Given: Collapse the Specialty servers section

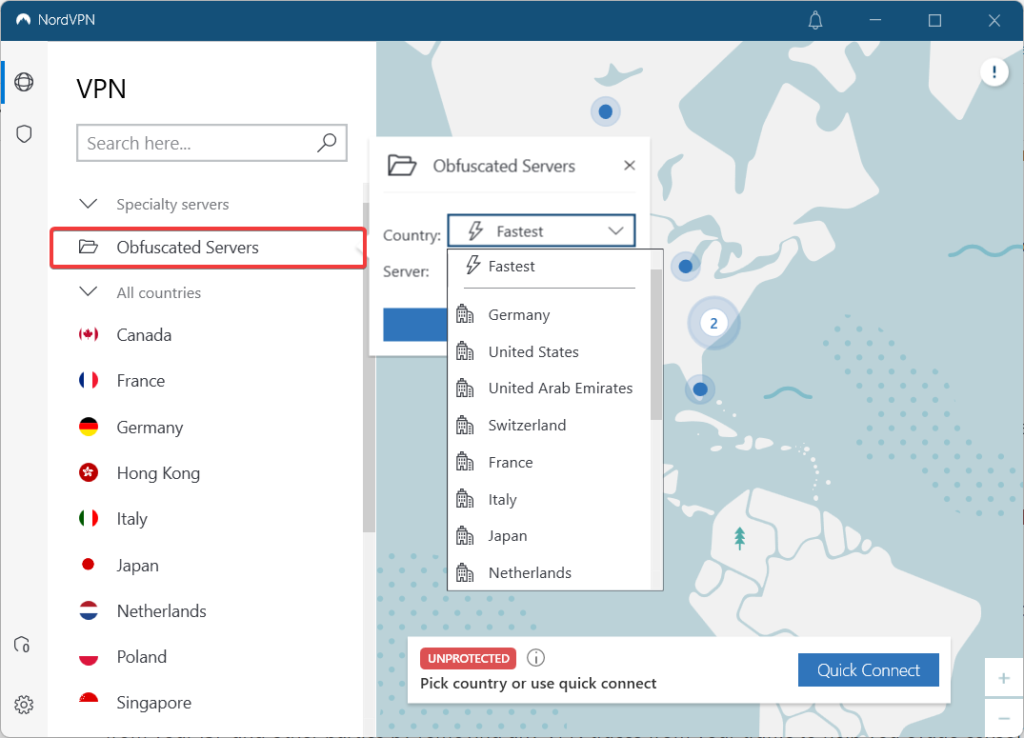Looking at the screenshot, I should (x=89, y=204).
